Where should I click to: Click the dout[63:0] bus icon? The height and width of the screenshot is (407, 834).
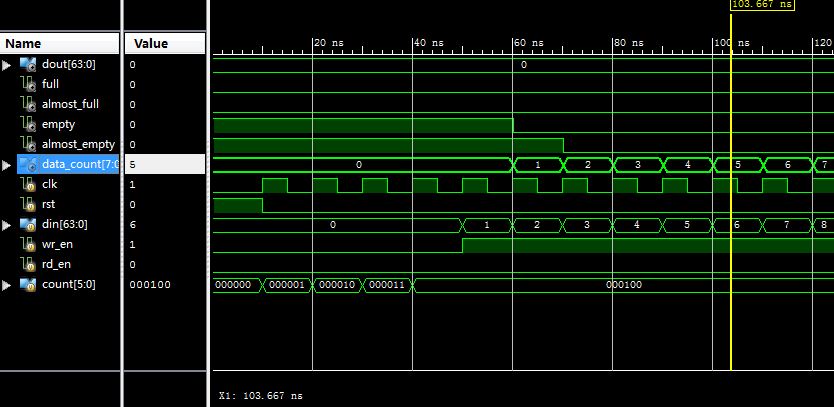pyautogui.click(x=28, y=64)
